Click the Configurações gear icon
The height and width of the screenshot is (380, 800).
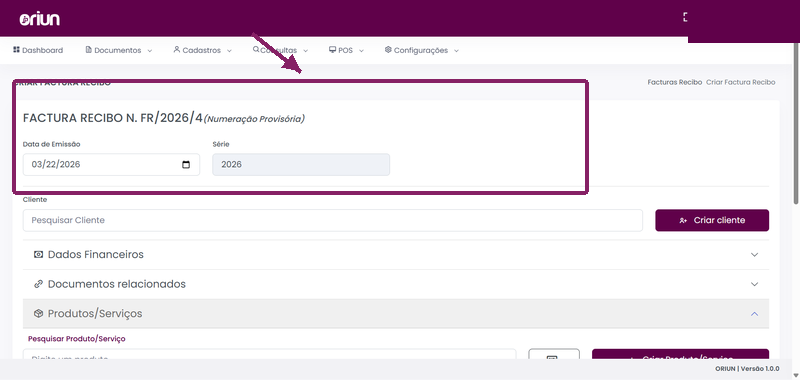(388, 49)
